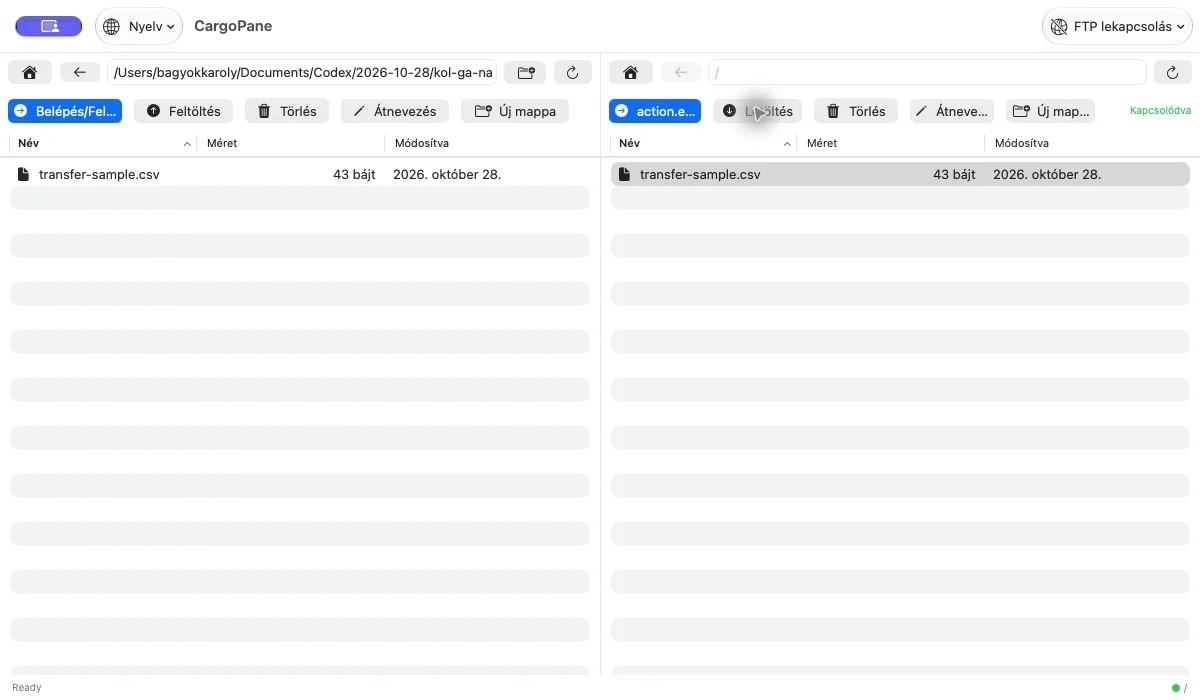This screenshot has height=700, width=1200.
Task: Click the green Kapcsolódva status label
Action: pyautogui.click(x=1160, y=111)
